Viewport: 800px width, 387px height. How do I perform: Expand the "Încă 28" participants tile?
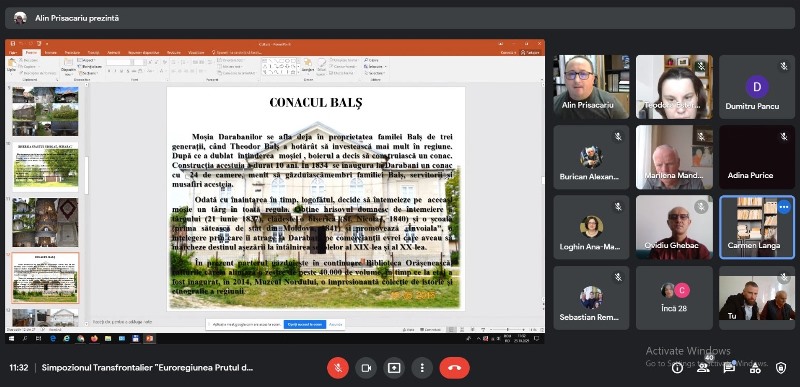[x=674, y=298]
